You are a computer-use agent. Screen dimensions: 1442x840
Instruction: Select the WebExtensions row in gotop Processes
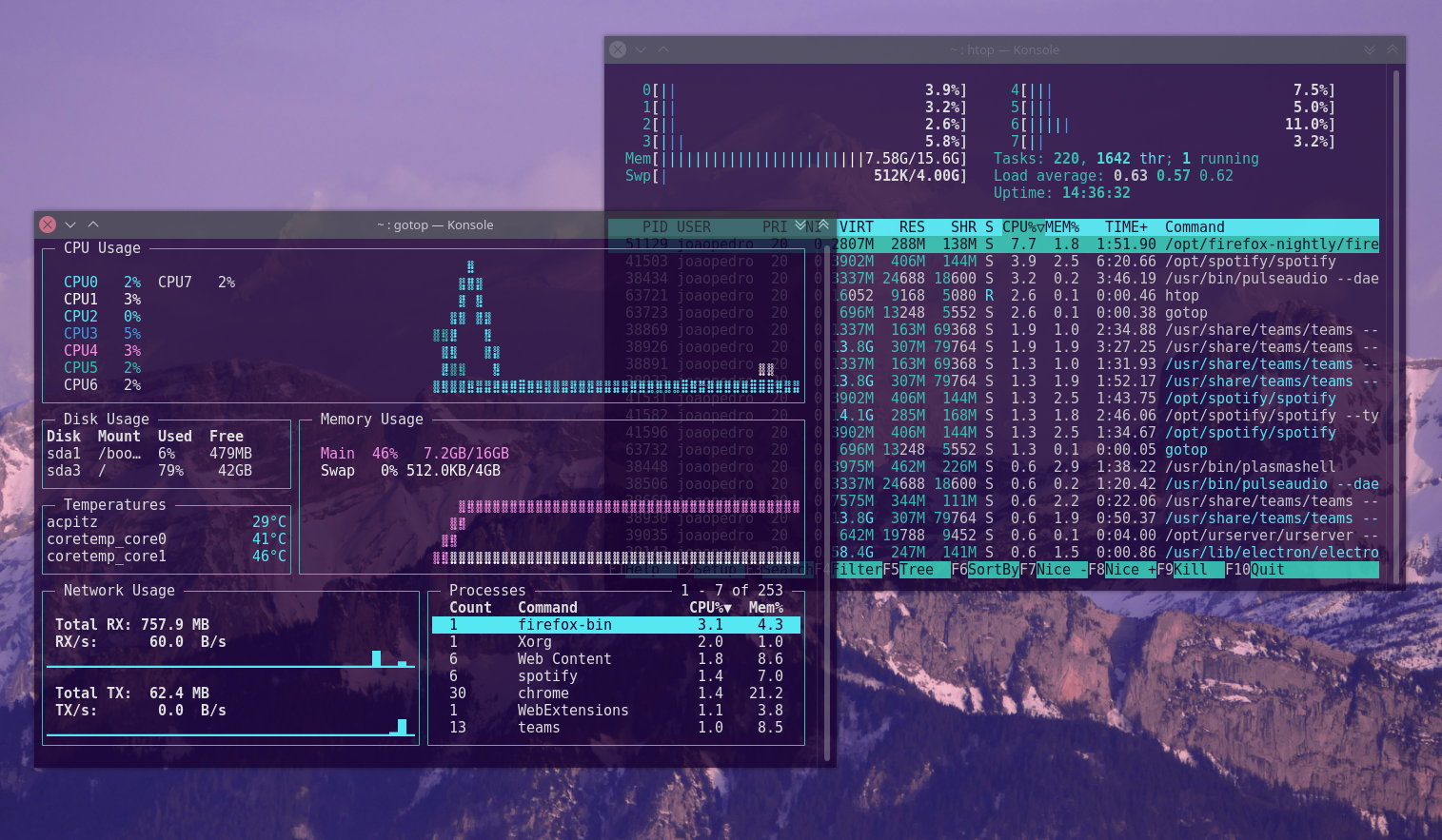pos(616,711)
